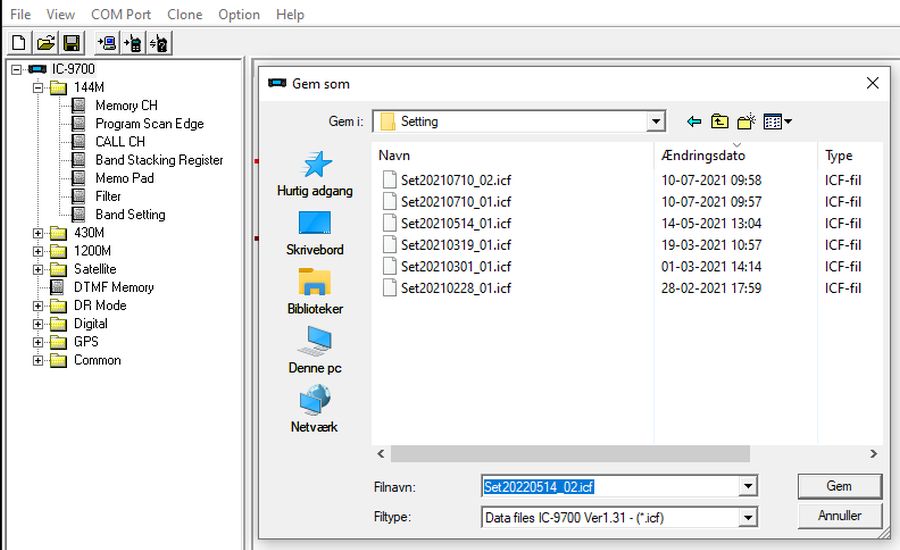Click the horizontal scrollbar thumb in file list
The width and height of the screenshot is (900, 550).
tap(570, 454)
